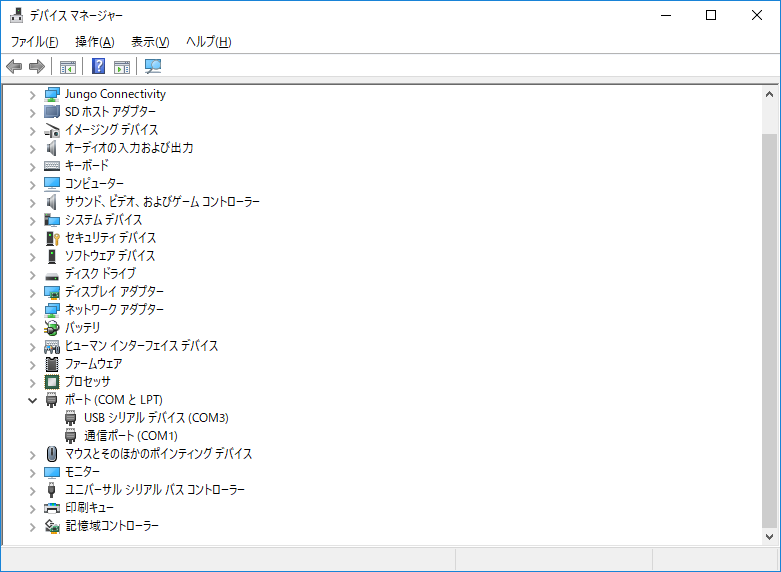Toggle the action pane toolbar icon

pos(122,67)
